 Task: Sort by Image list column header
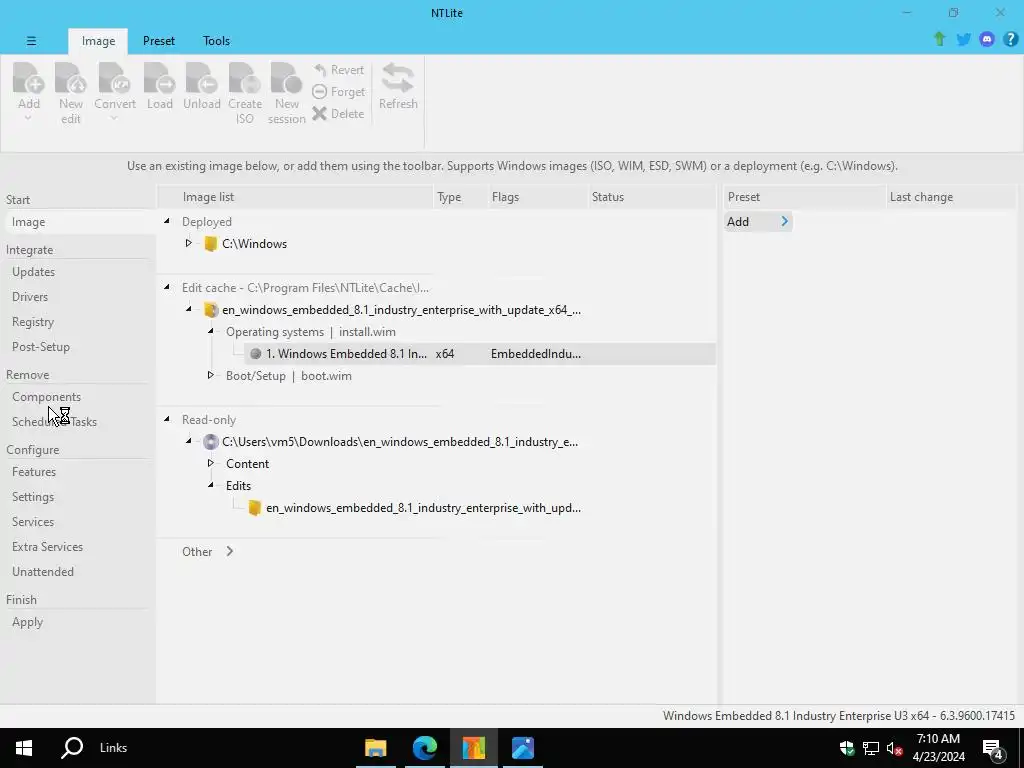click(296, 197)
